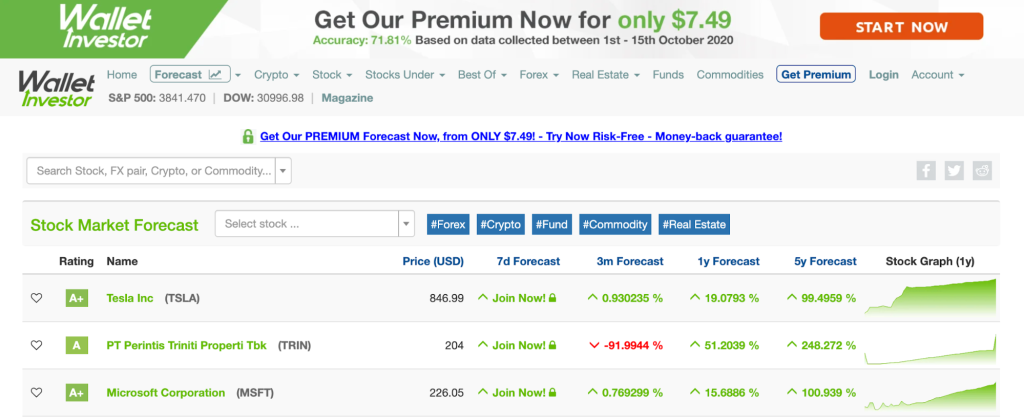Click the A+ rating badge for Microsoft
1024x419 pixels.
(x=77, y=393)
